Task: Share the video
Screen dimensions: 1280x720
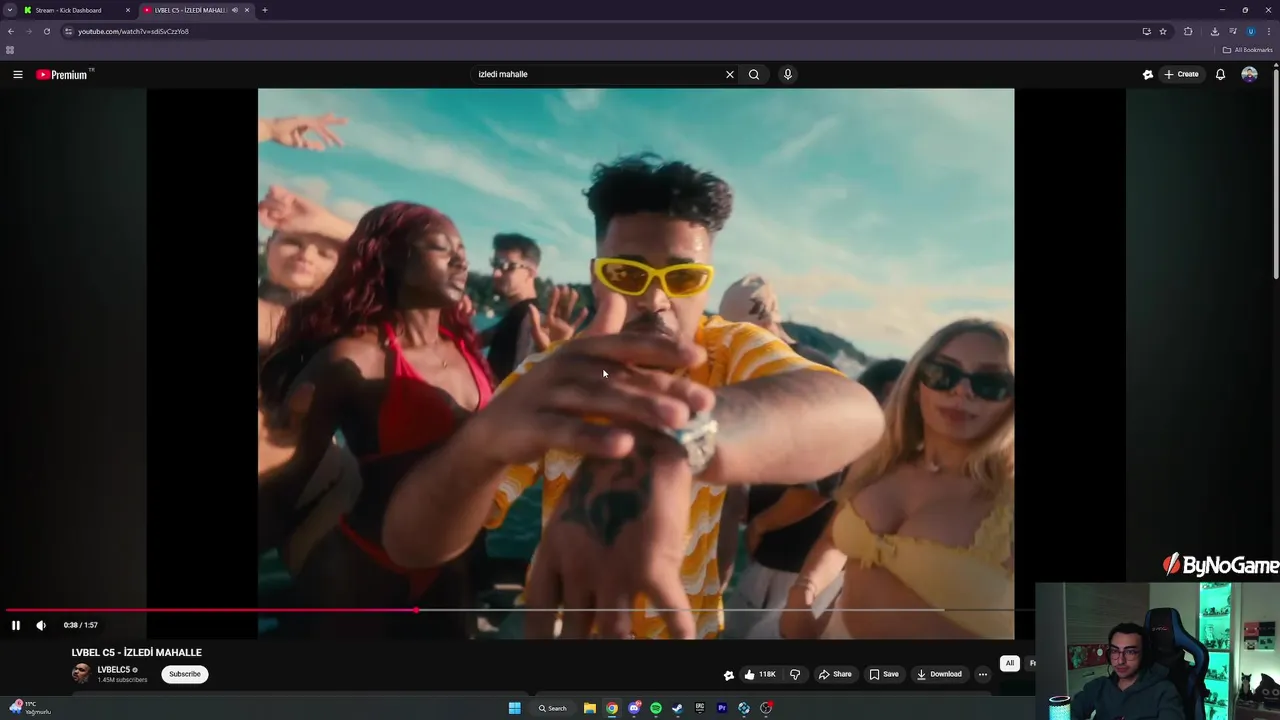Action: (x=835, y=674)
